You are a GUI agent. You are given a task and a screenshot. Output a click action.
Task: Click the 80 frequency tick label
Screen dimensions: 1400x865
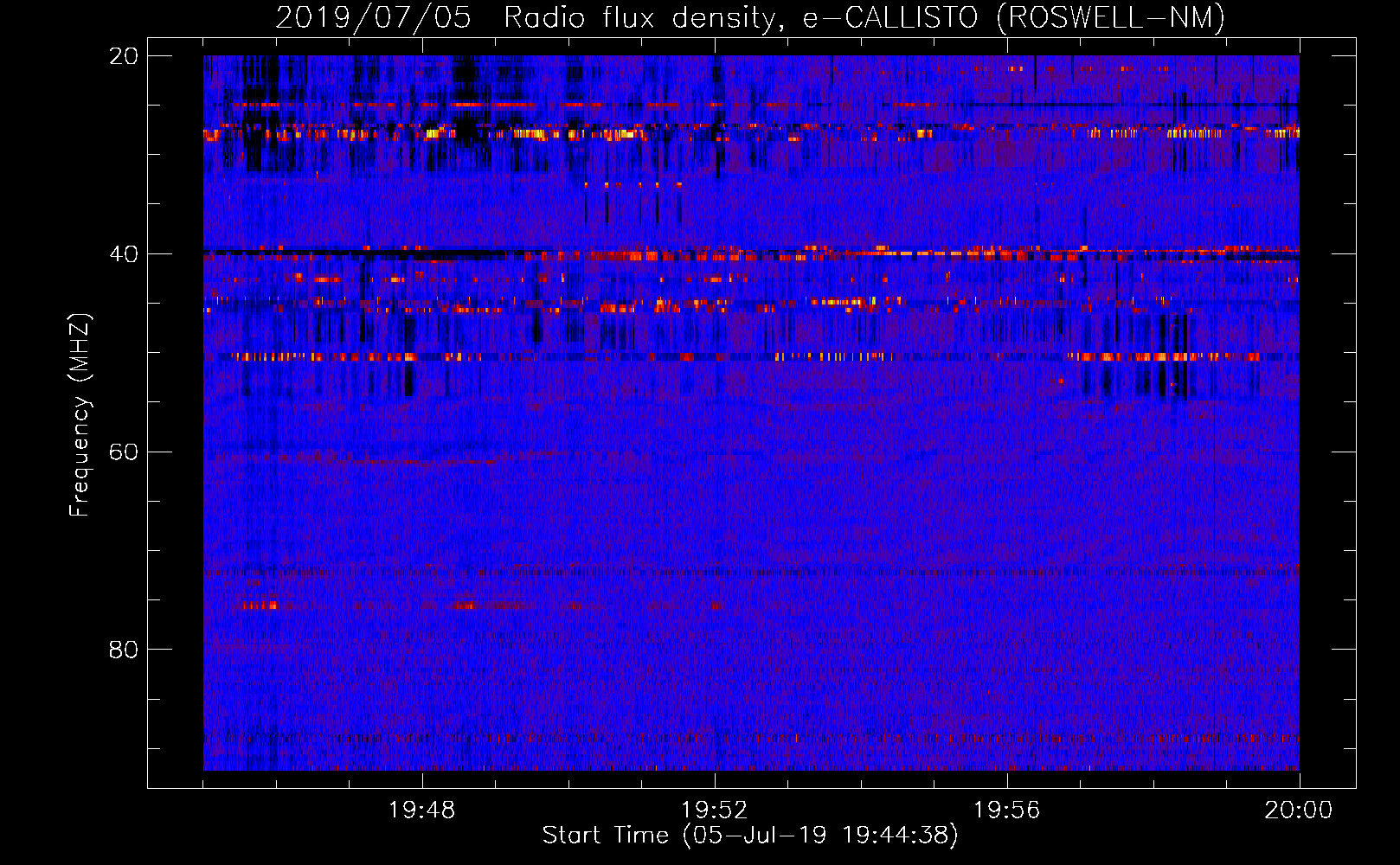tap(124, 650)
